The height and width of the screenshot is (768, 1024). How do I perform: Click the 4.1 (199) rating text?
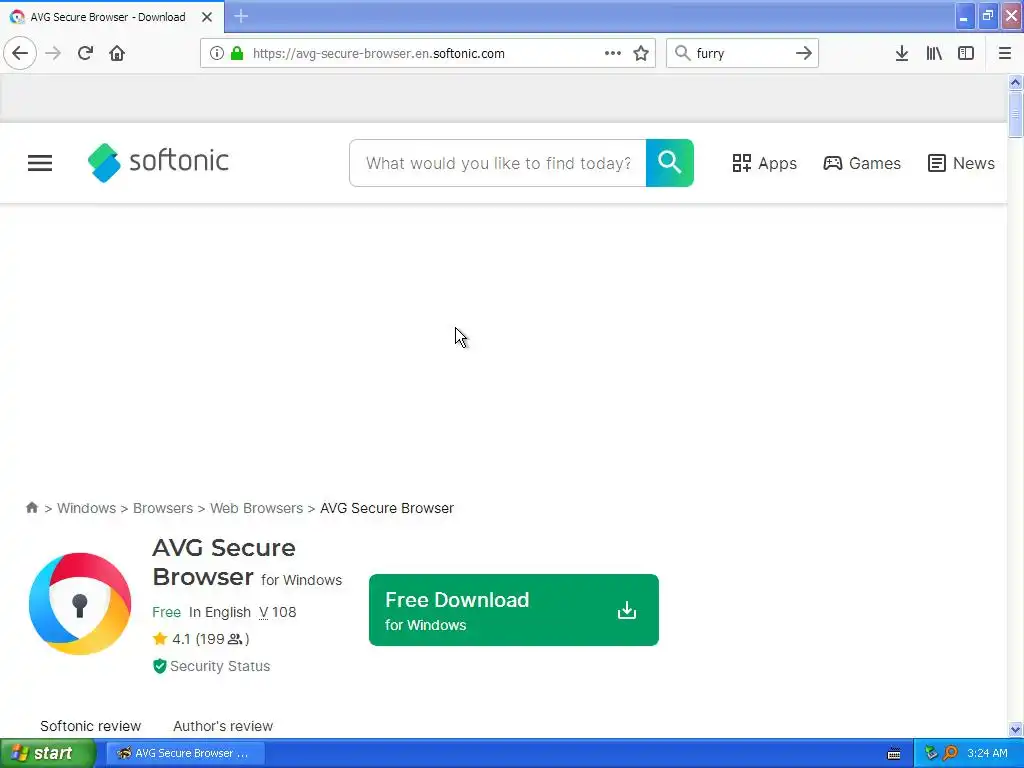pos(210,639)
